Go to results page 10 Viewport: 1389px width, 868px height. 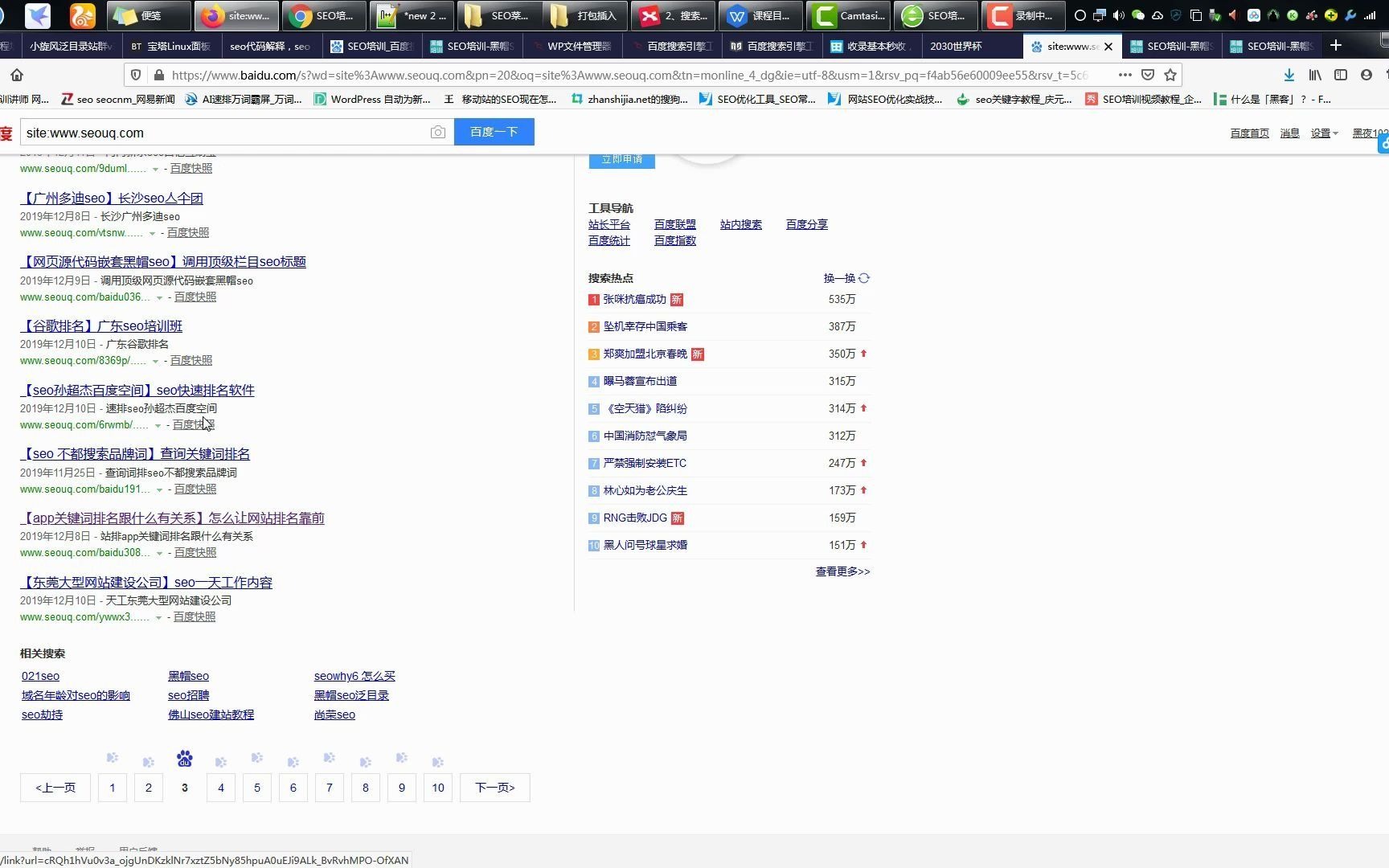click(x=438, y=788)
